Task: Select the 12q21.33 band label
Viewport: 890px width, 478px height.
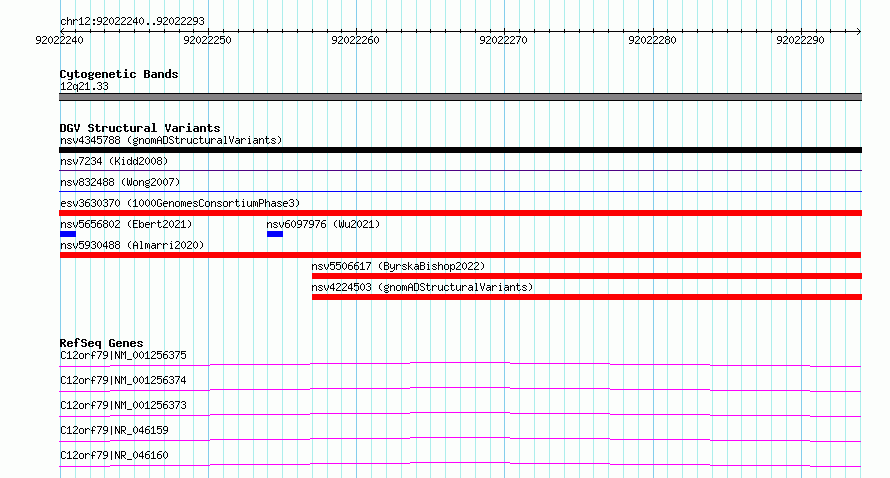Action: 84,86
